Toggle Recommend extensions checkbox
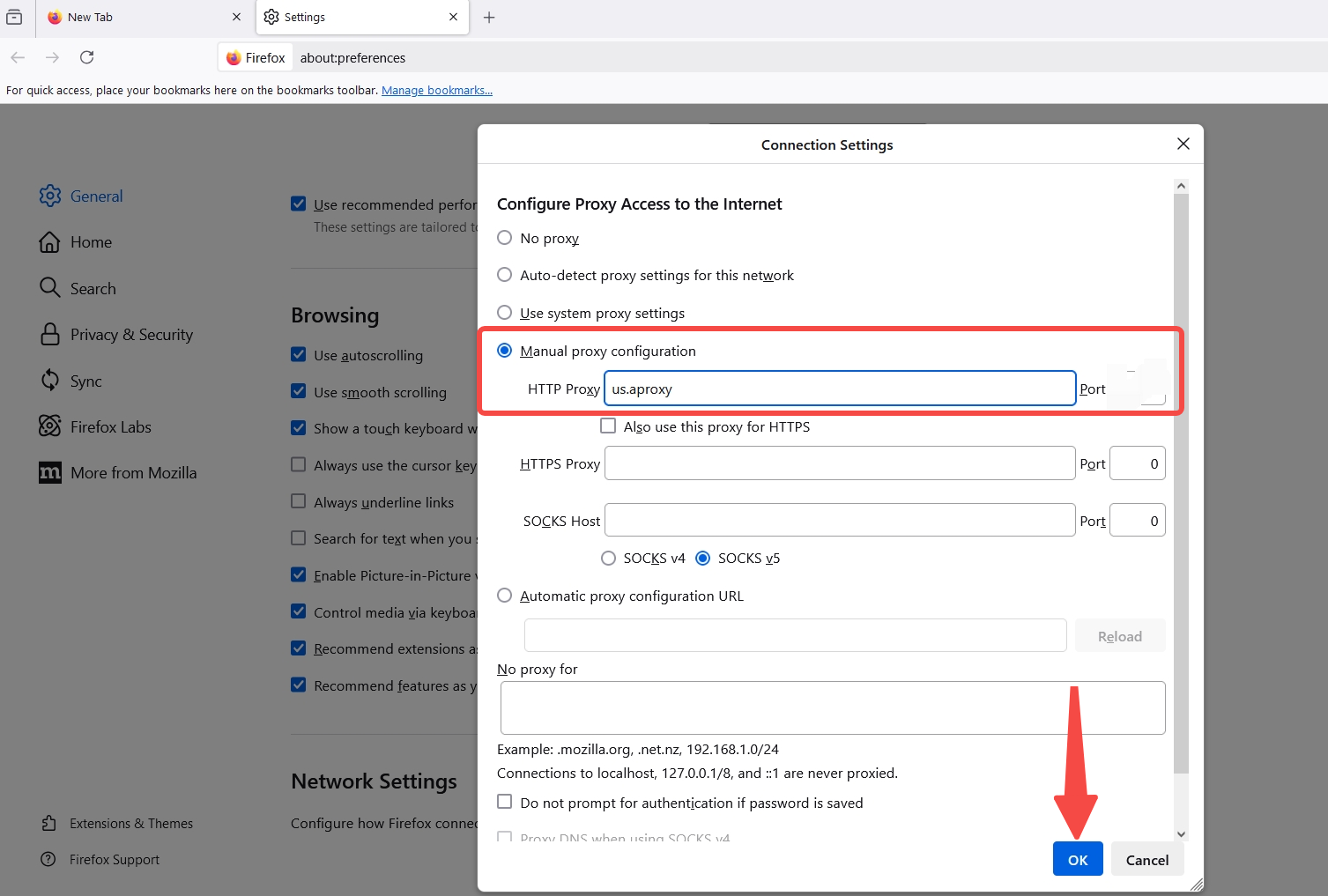The image size is (1328, 896). [299, 648]
